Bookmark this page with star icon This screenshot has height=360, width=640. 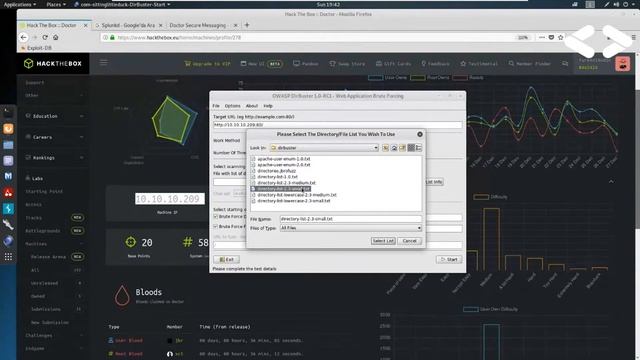[x=560, y=37]
